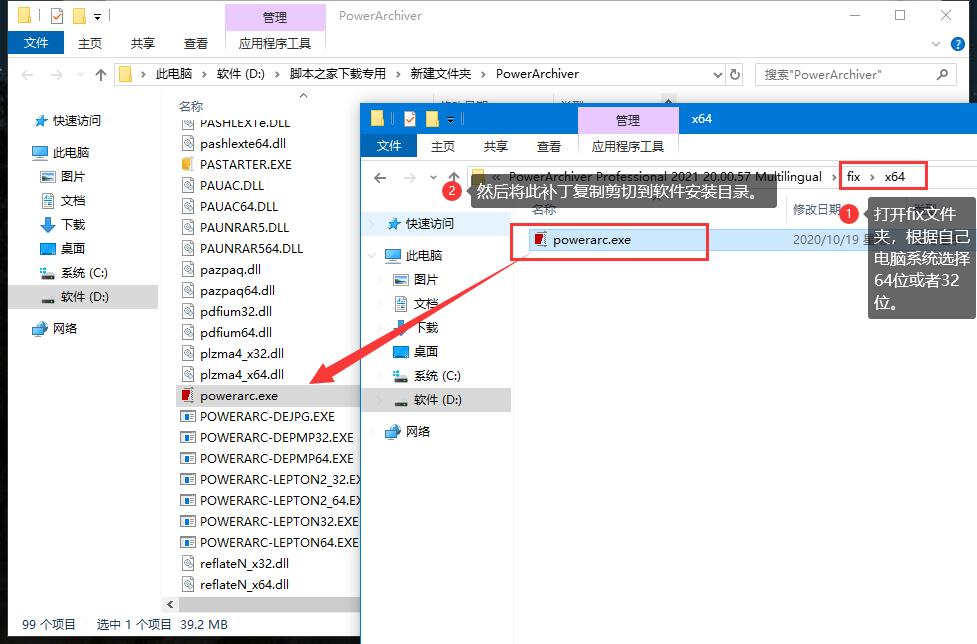Select 应用程序工具 tab in the x64 window
Viewport: 977px width, 644px height.
point(627,146)
